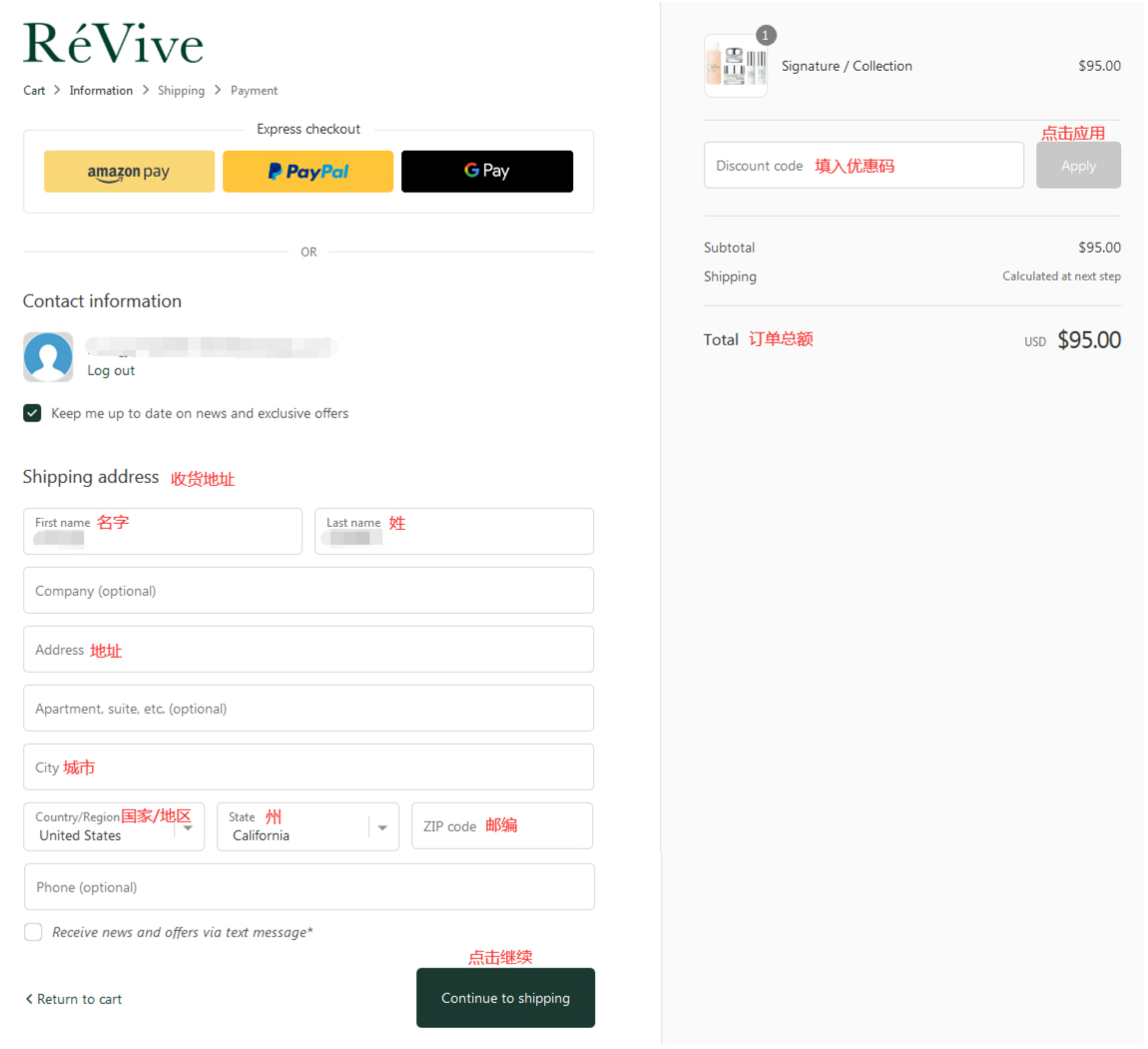The width and height of the screenshot is (1148, 1049).
Task: Open the Country/Region dropdown
Action: tap(114, 827)
